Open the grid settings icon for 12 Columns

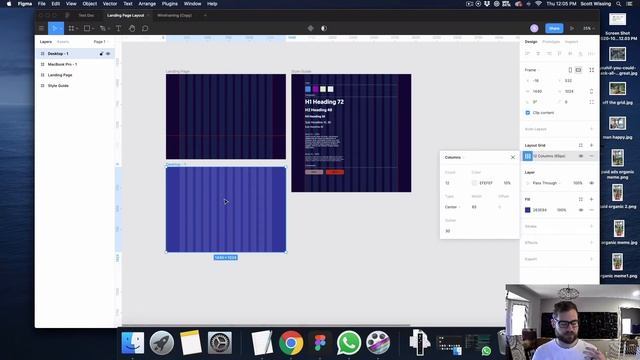pyautogui.click(x=528, y=156)
